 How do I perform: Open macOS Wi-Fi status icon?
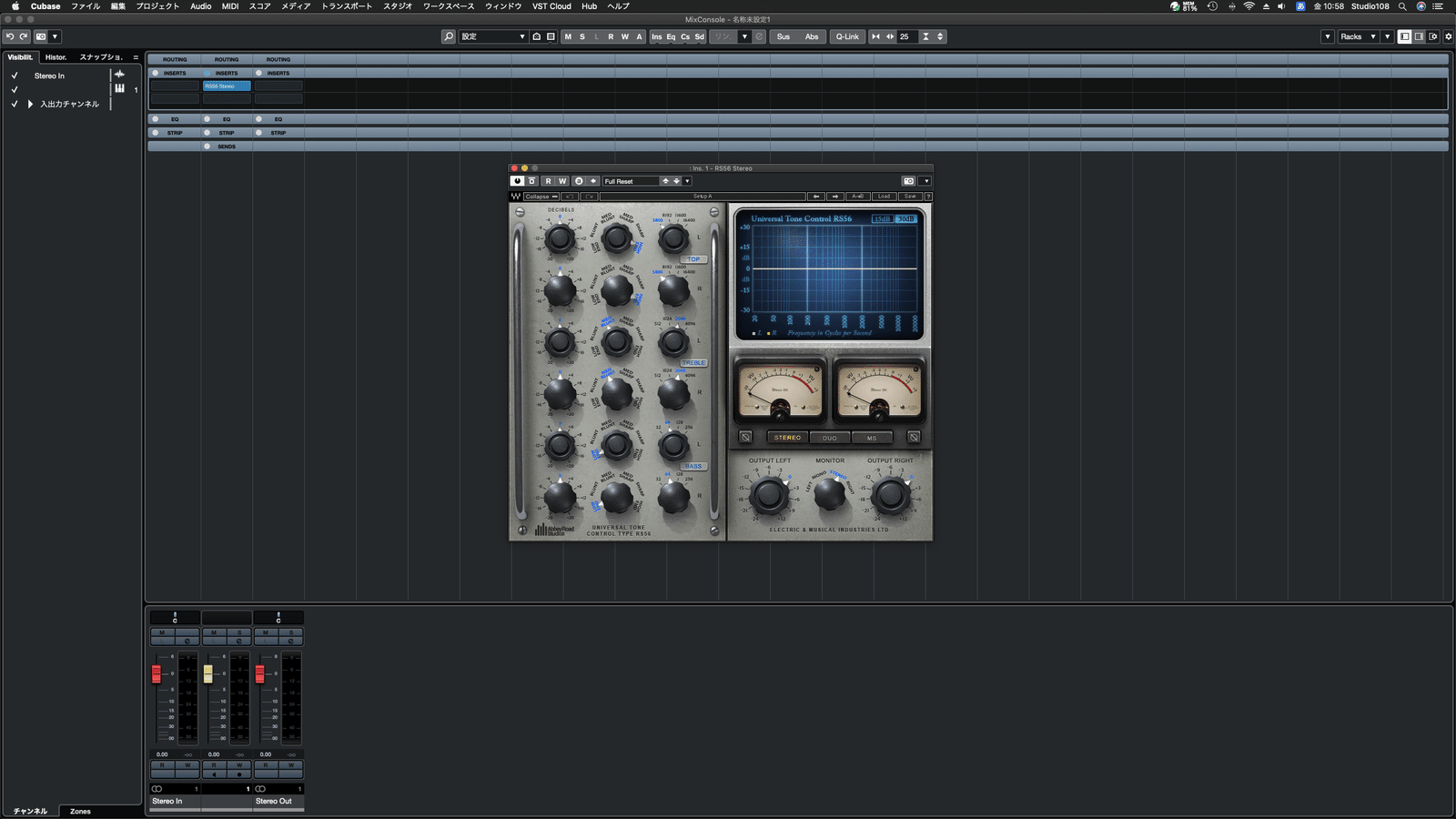pos(1249,6)
